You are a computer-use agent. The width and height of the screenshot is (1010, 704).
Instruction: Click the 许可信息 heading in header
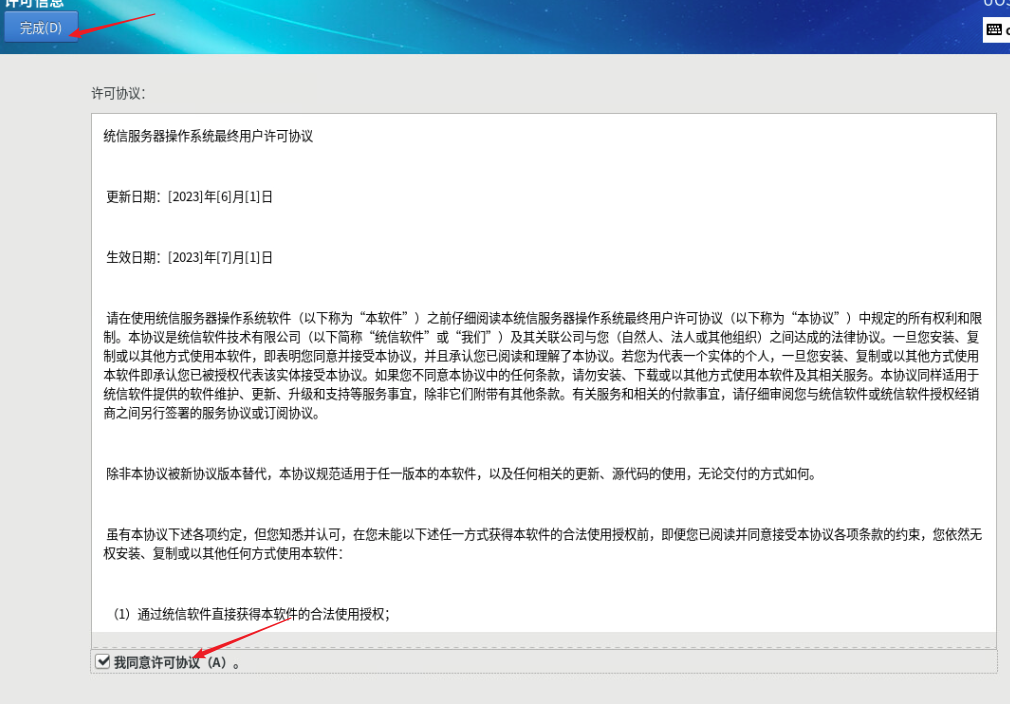(x=34, y=3)
